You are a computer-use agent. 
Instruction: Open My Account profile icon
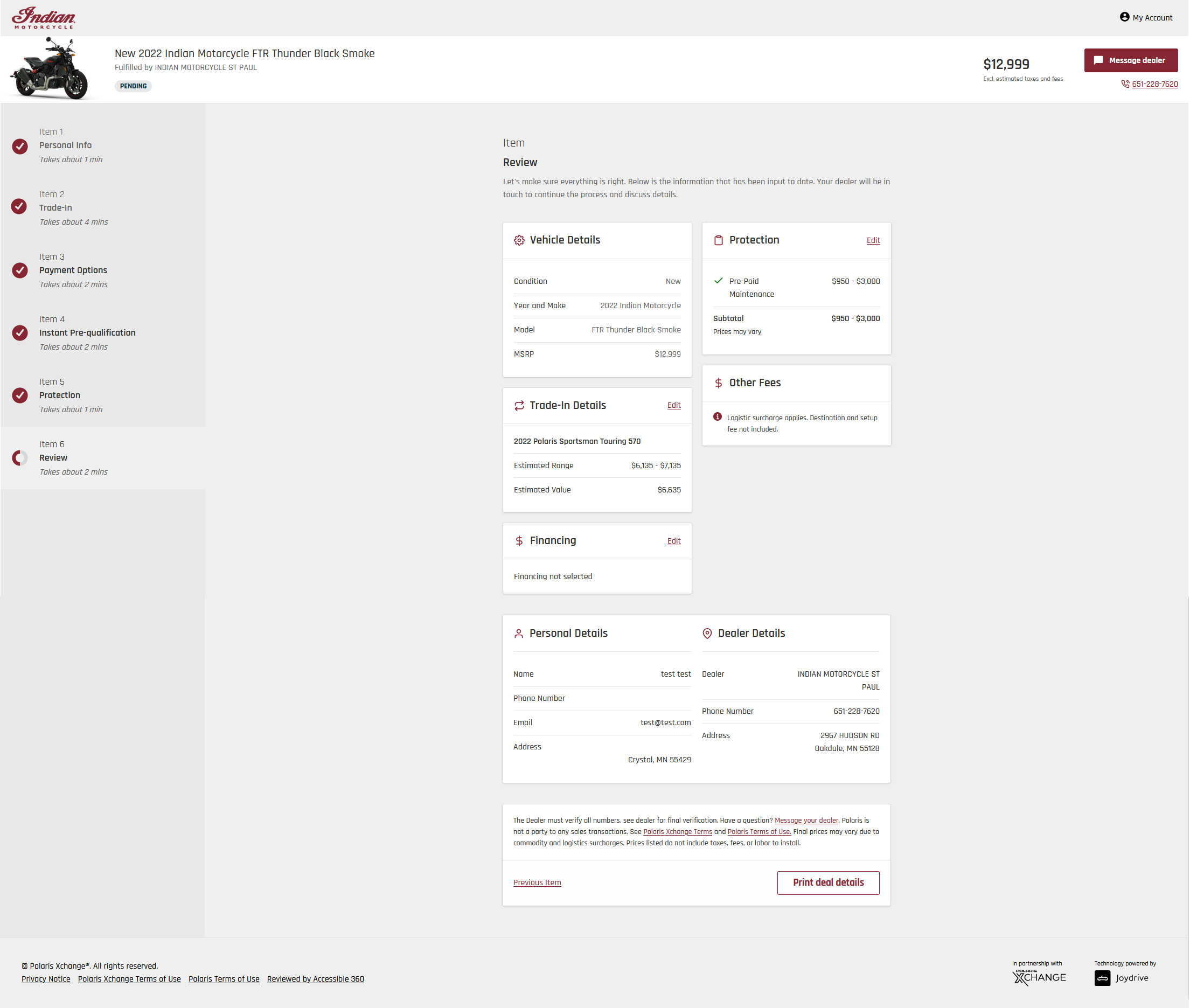pyautogui.click(x=1124, y=17)
